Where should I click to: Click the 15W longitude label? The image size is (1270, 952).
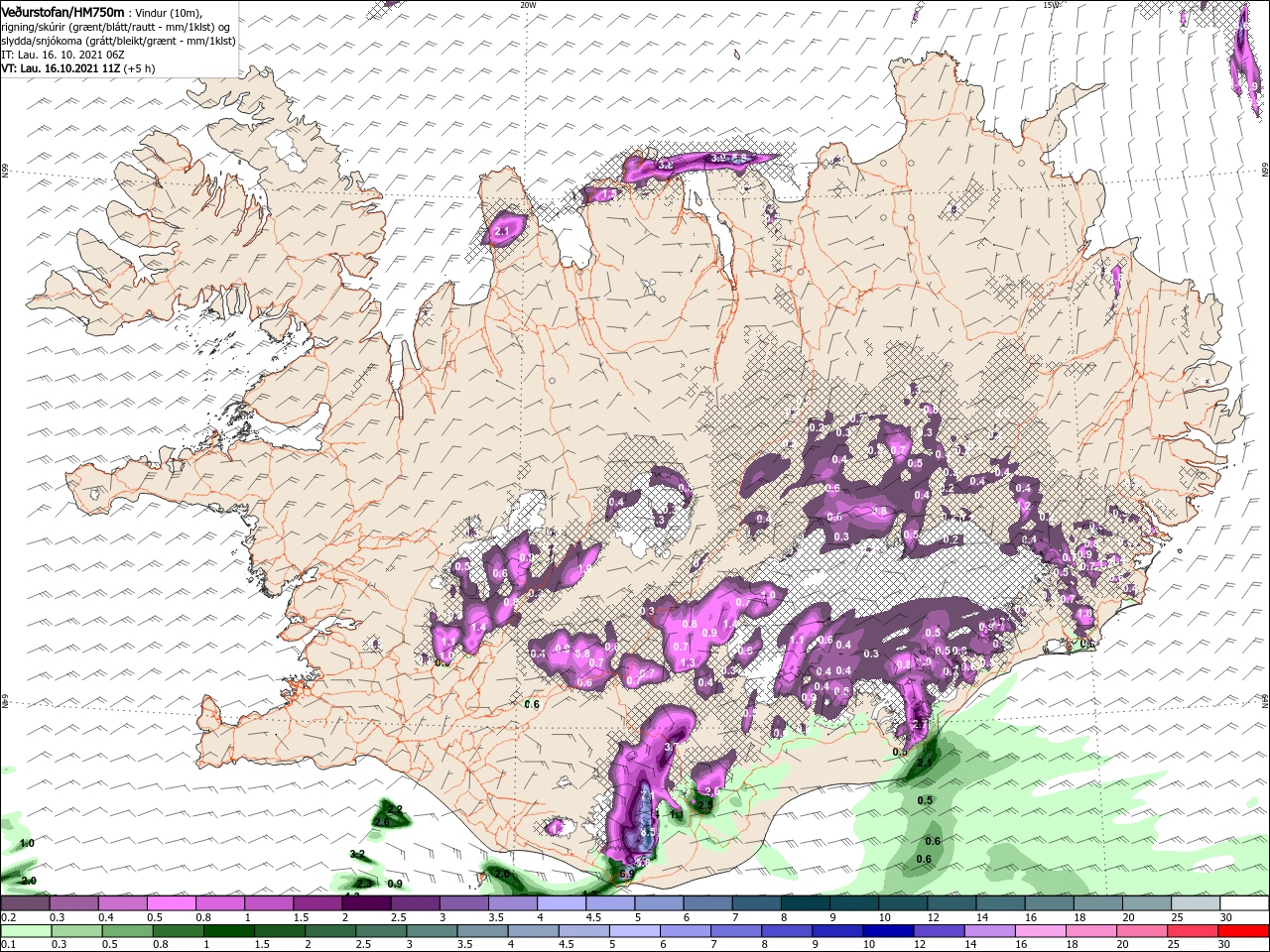[x=1051, y=5]
